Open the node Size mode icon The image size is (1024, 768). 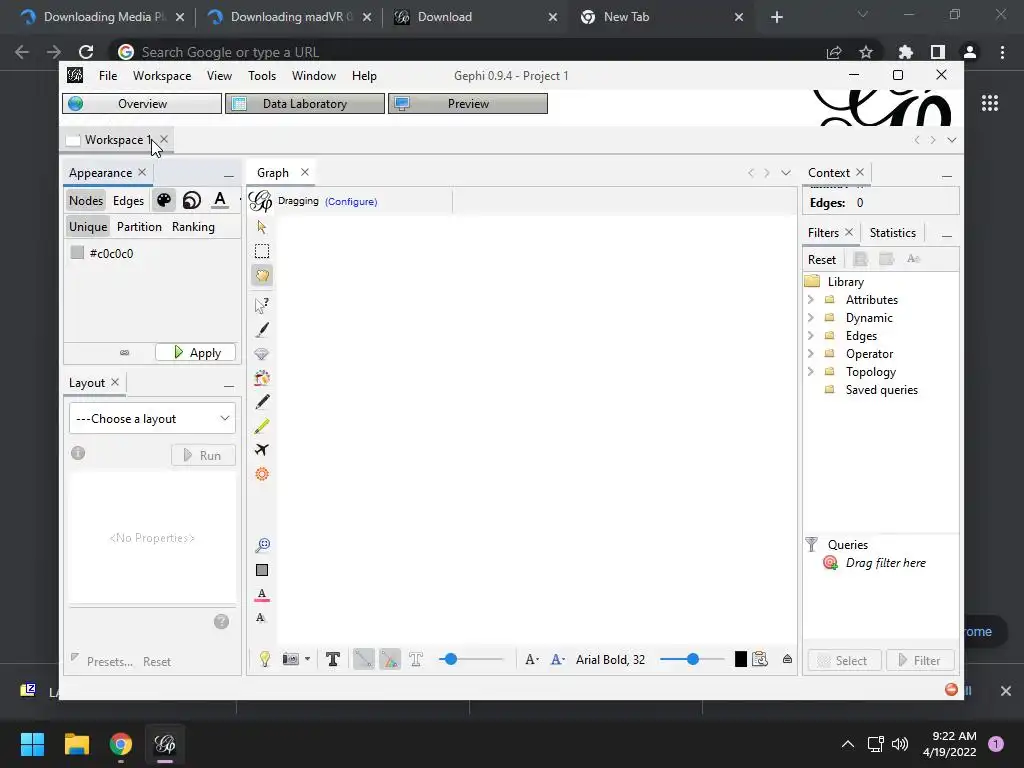[191, 200]
